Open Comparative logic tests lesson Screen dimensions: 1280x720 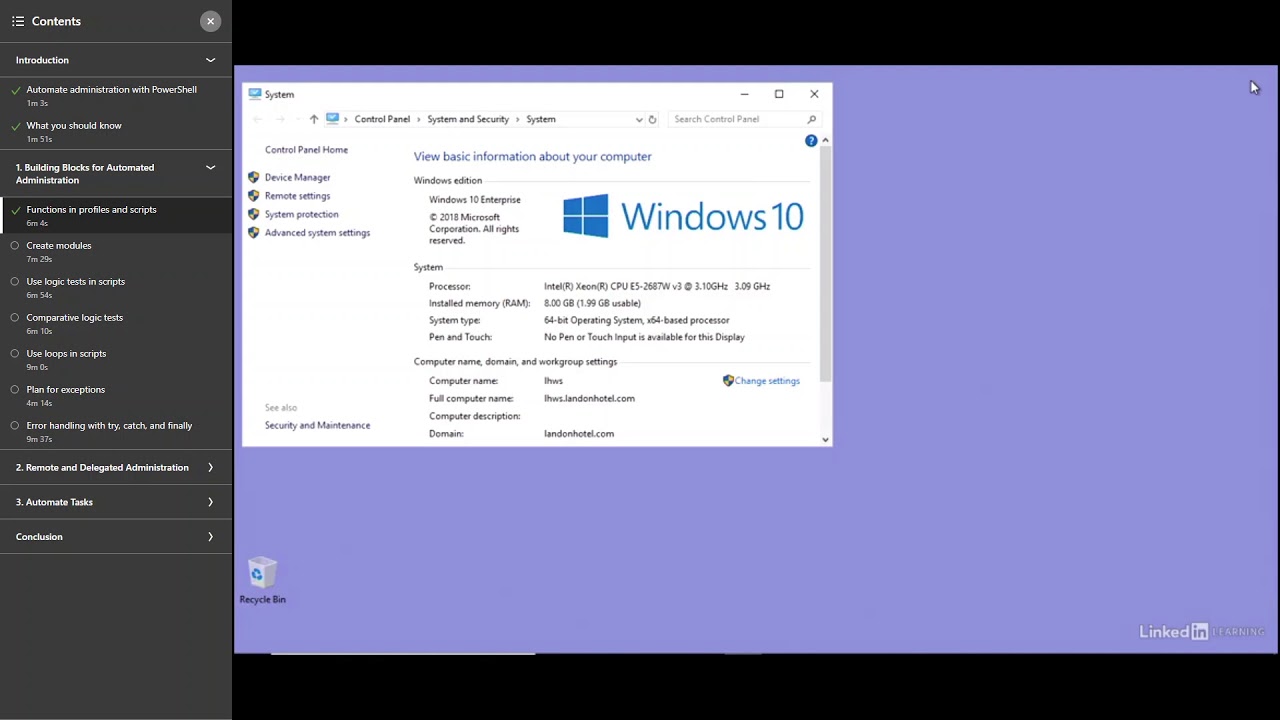click(x=116, y=323)
